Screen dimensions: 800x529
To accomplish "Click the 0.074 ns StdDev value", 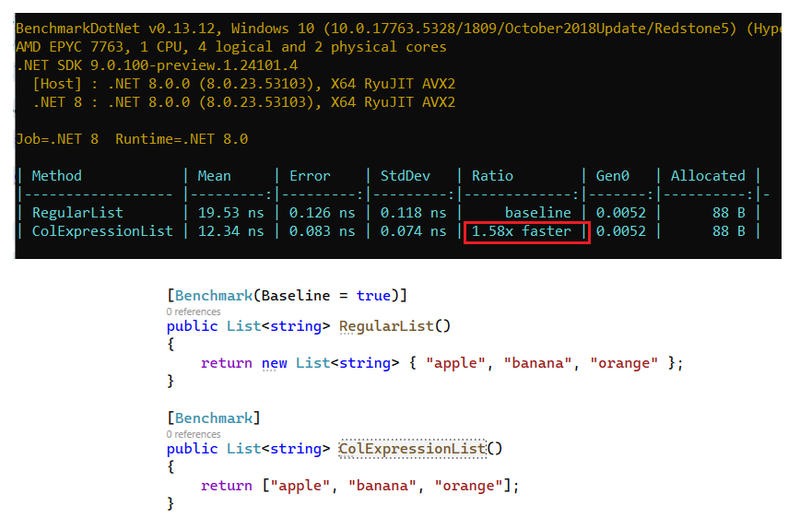I will (x=413, y=231).
